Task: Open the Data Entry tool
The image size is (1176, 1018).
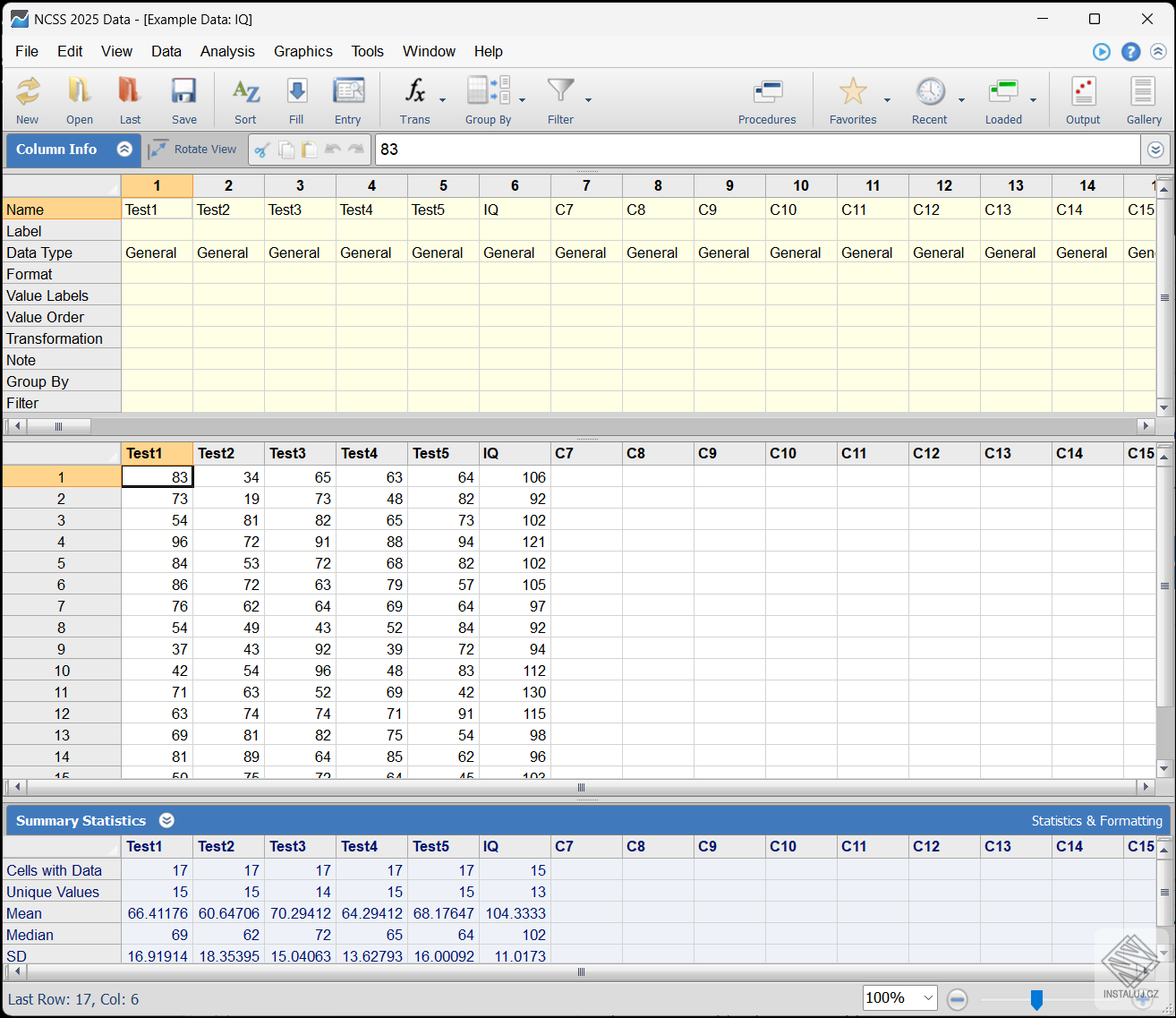Action: coord(348,99)
